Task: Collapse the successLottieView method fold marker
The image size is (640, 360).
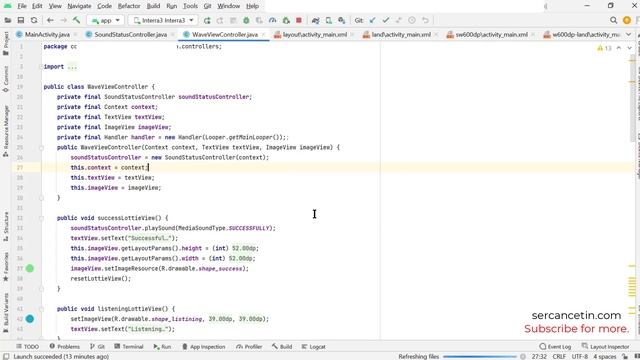Action: [x=41, y=218]
